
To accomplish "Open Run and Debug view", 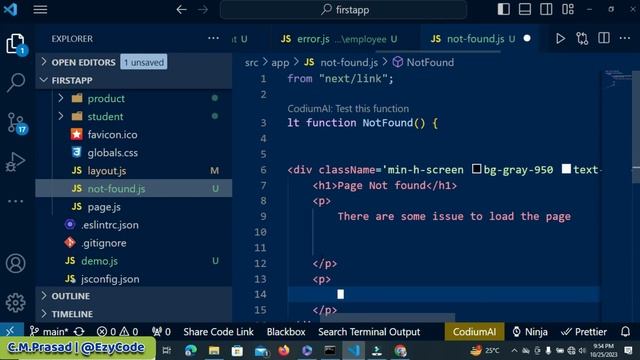I will (x=16, y=162).
